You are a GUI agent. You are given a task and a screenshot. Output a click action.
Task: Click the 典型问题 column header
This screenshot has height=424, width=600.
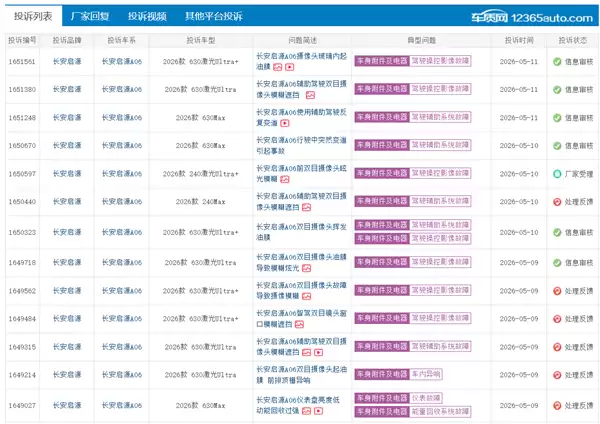(421, 40)
